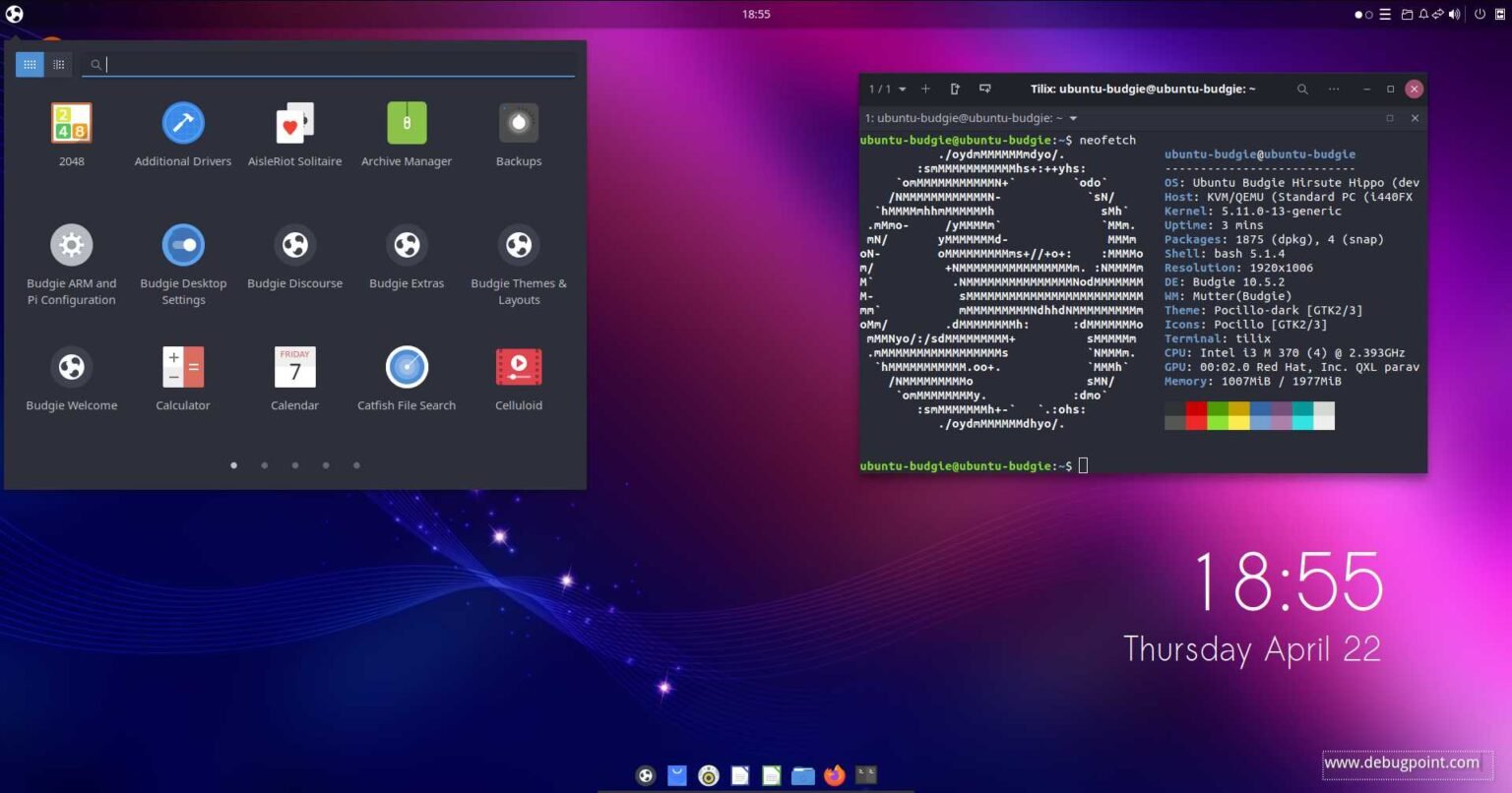Screen dimensions: 1512x793
Task: Open Budgie Desktop Settings
Action: [x=182, y=244]
